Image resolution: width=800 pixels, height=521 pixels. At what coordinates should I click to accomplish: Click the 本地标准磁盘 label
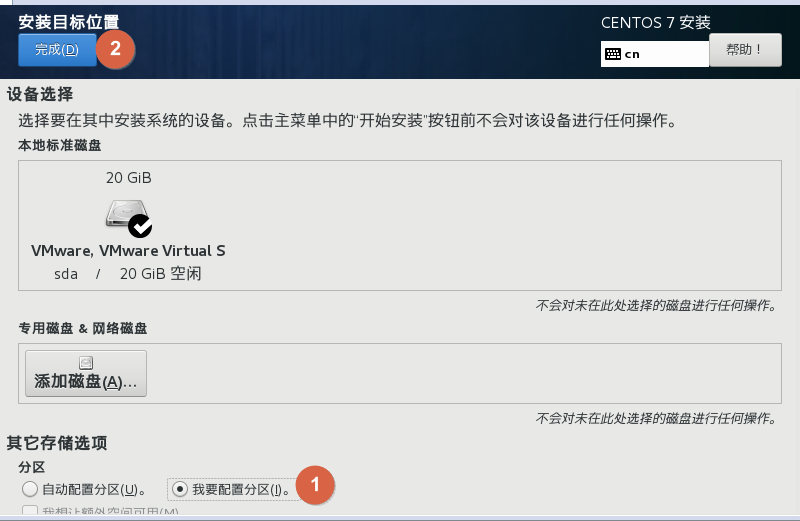click(60, 145)
